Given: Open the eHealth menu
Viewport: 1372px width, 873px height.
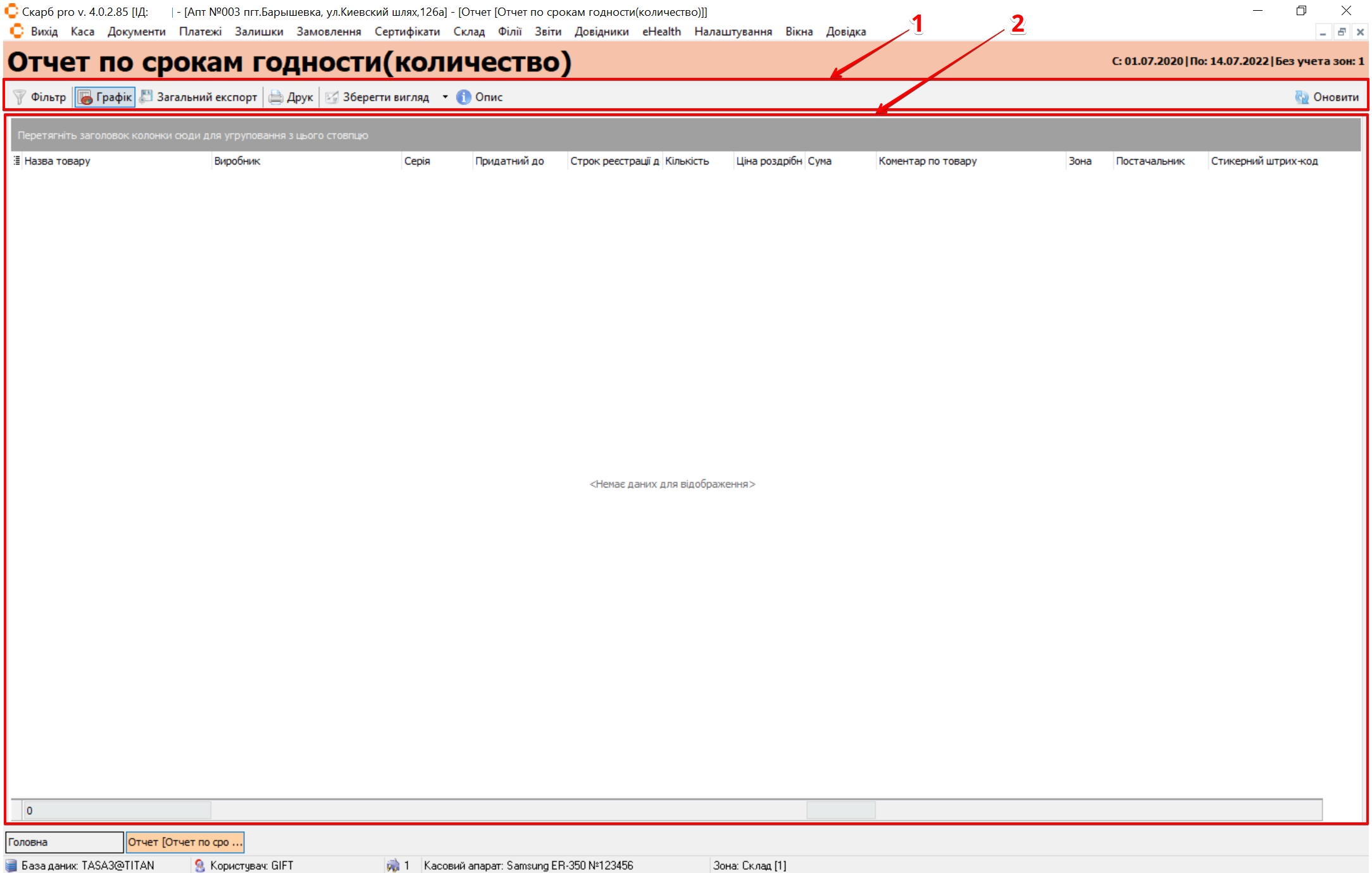Looking at the screenshot, I should (x=661, y=31).
